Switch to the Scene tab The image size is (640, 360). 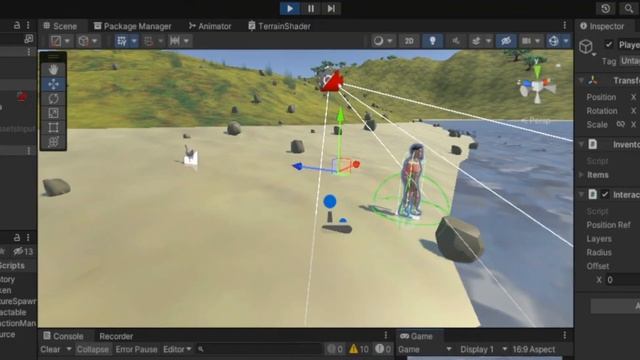pyautogui.click(x=60, y=26)
